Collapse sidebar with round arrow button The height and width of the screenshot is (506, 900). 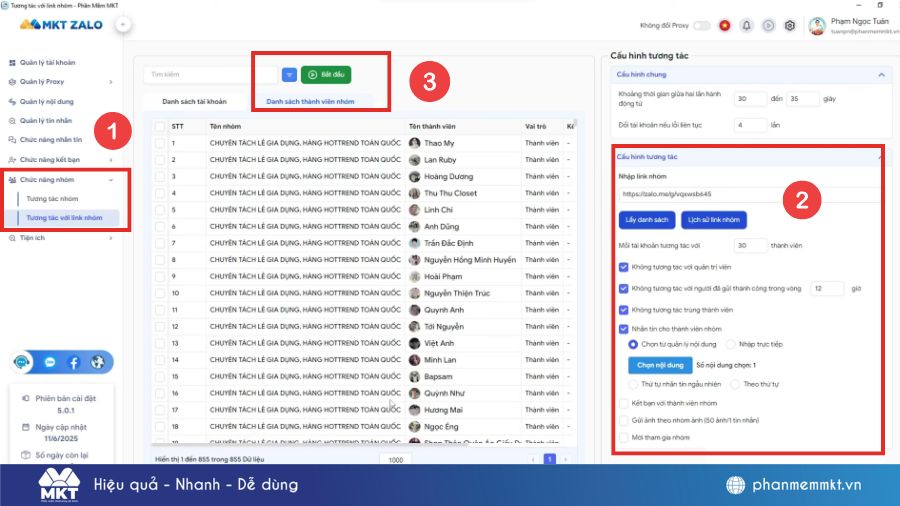point(123,25)
